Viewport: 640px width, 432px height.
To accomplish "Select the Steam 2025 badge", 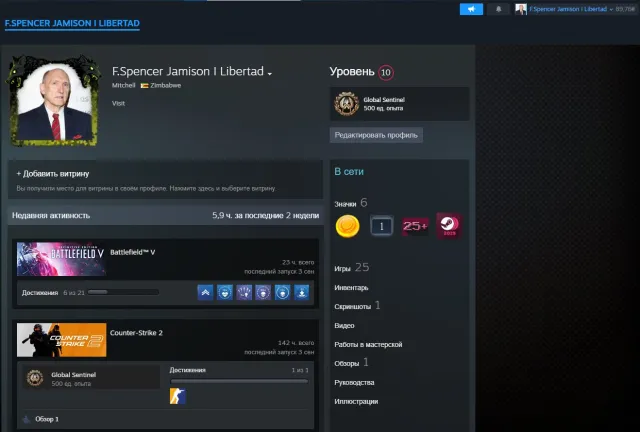I will (449, 225).
